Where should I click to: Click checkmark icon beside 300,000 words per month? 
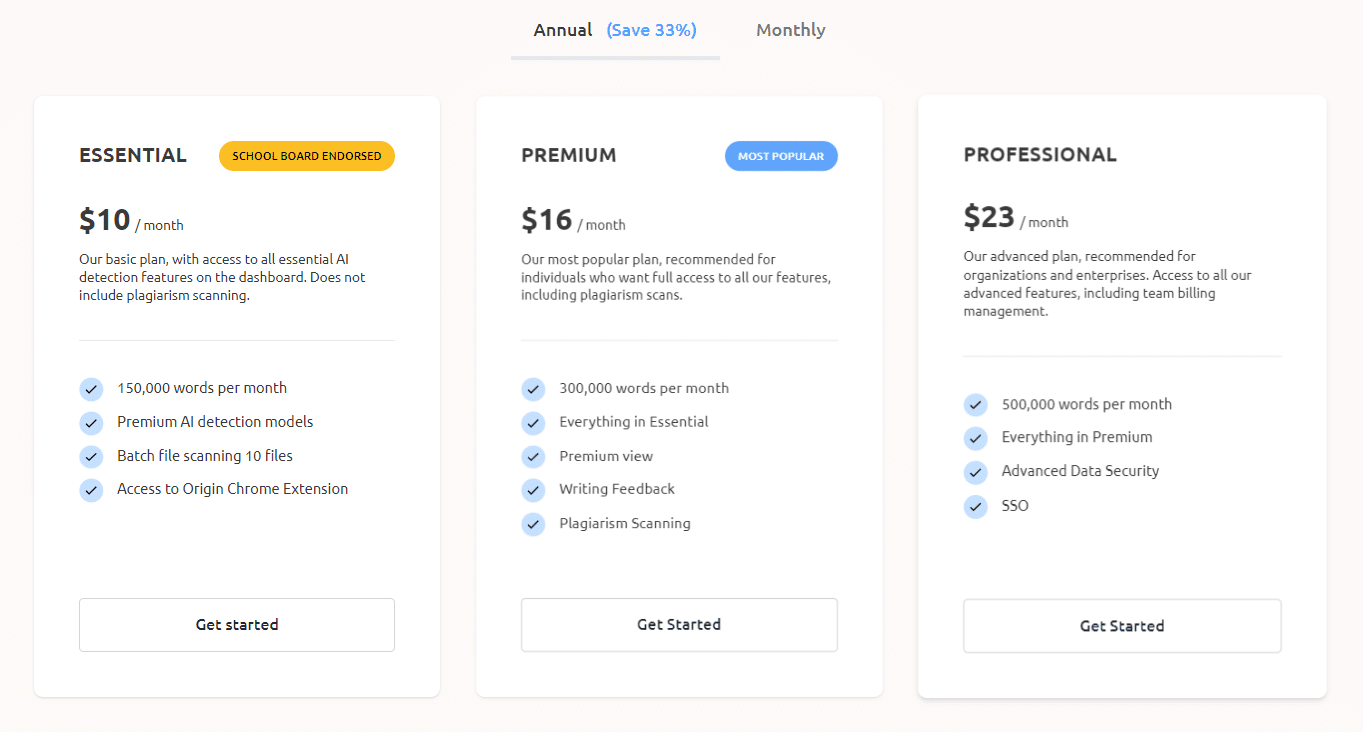coord(533,389)
